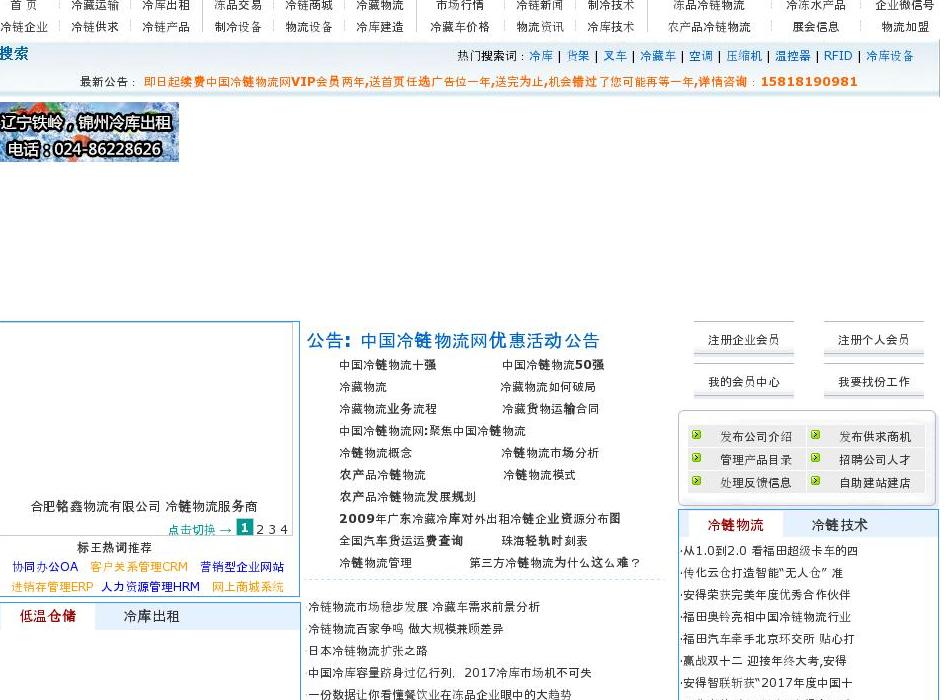Open news 福田奥铃亮相中国冷链物流行业
The width and height of the screenshot is (950, 700).
[x=766, y=617]
